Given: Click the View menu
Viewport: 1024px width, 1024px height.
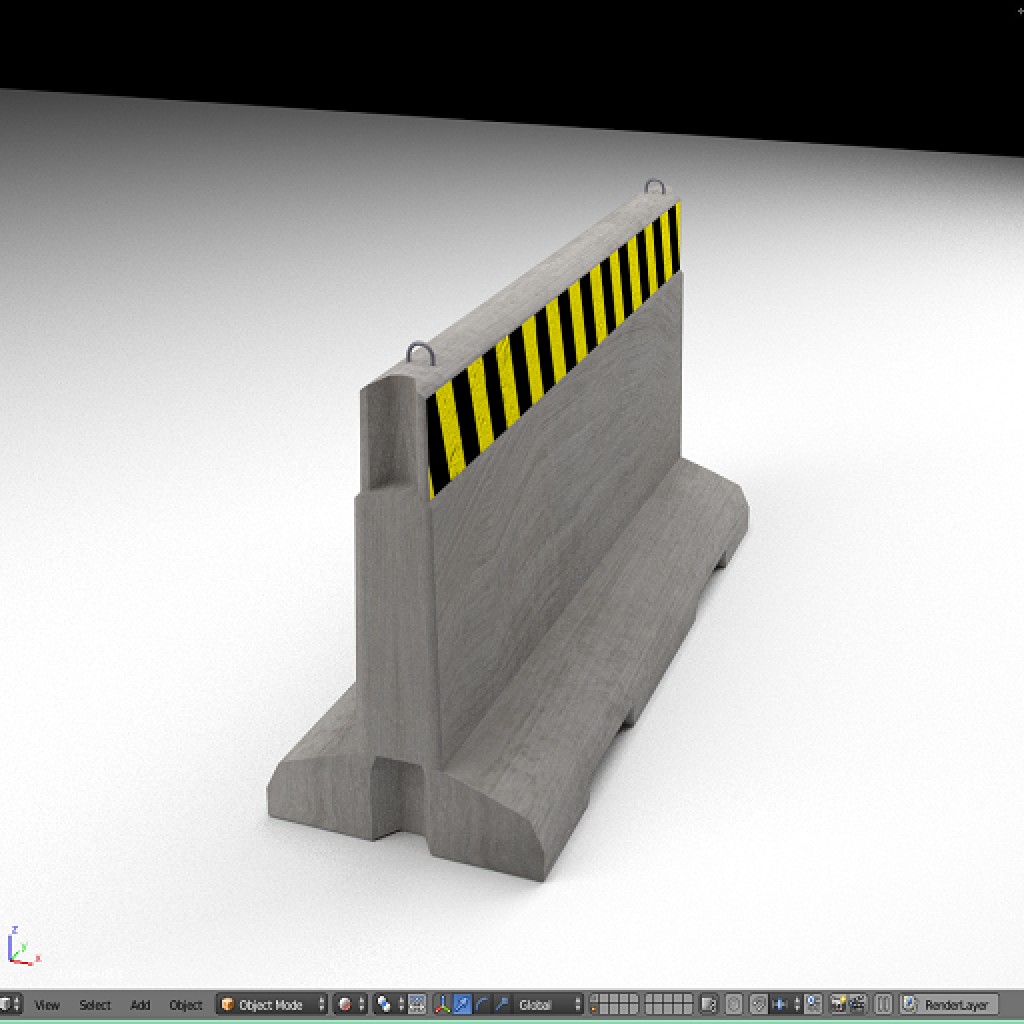Looking at the screenshot, I should point(47,1005).
